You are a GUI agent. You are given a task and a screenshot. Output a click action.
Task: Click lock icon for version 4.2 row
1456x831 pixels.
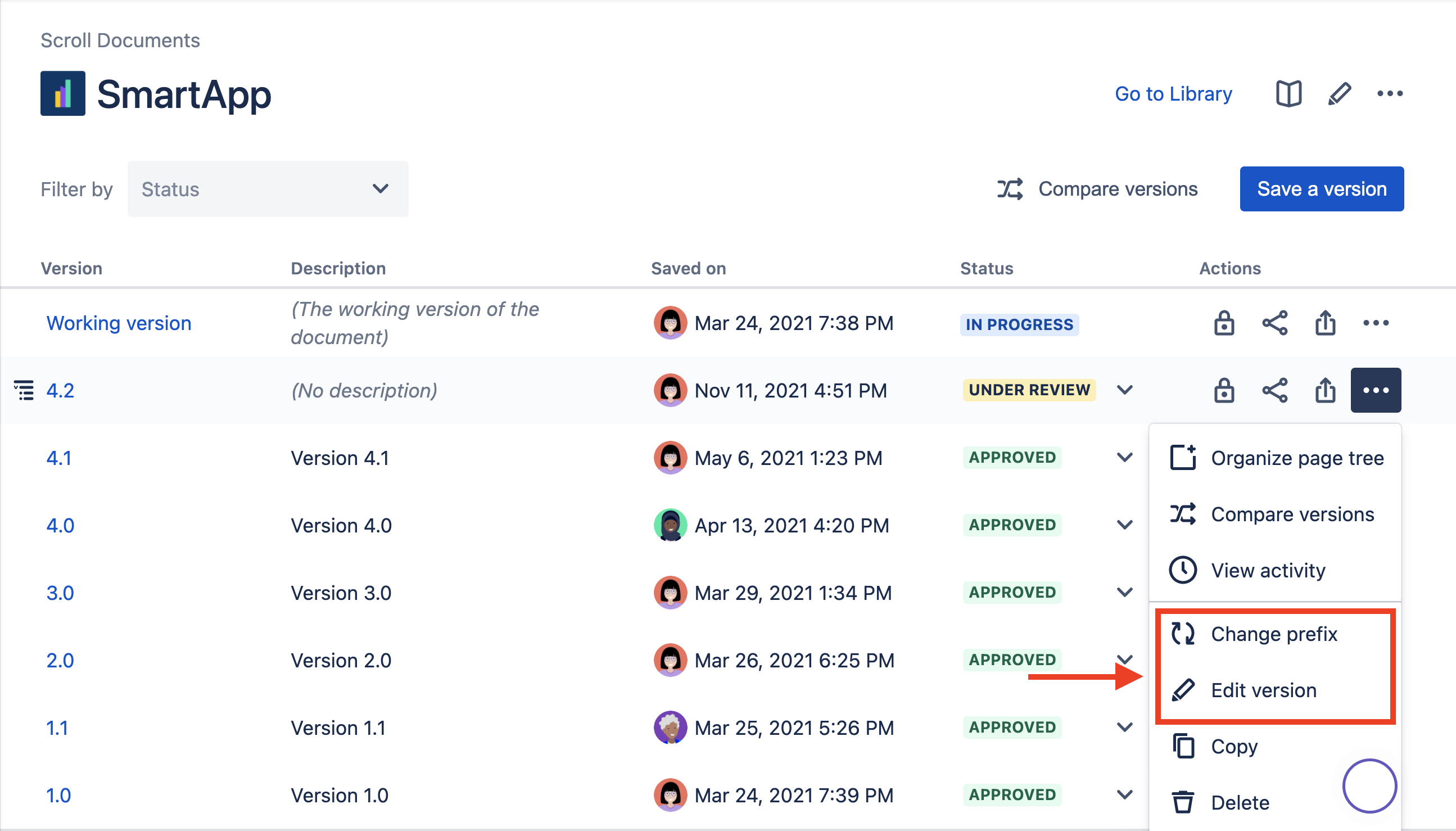click(x=1224, y=390)
